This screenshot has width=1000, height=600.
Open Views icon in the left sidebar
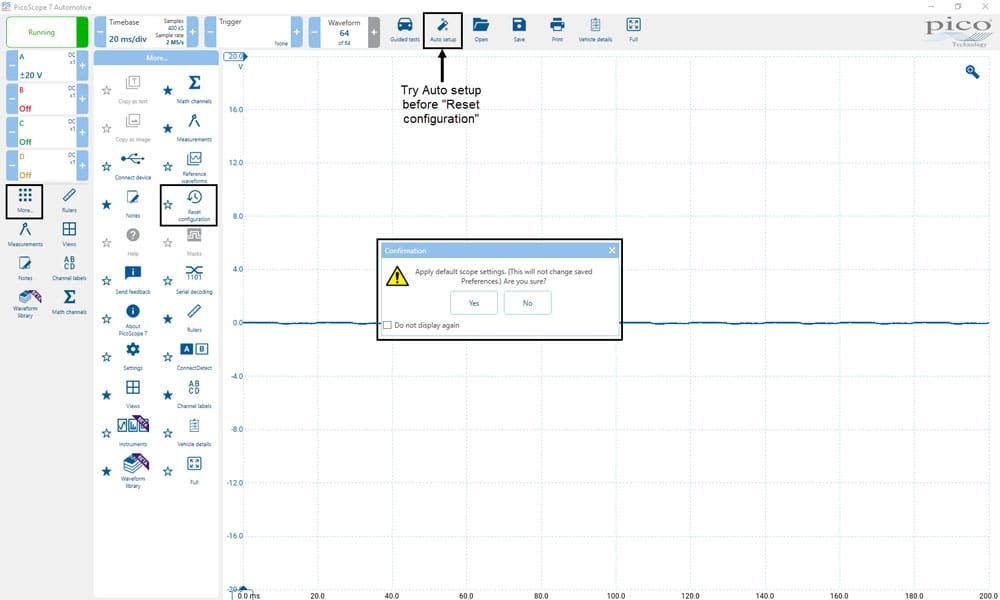[x=69, y=234]
